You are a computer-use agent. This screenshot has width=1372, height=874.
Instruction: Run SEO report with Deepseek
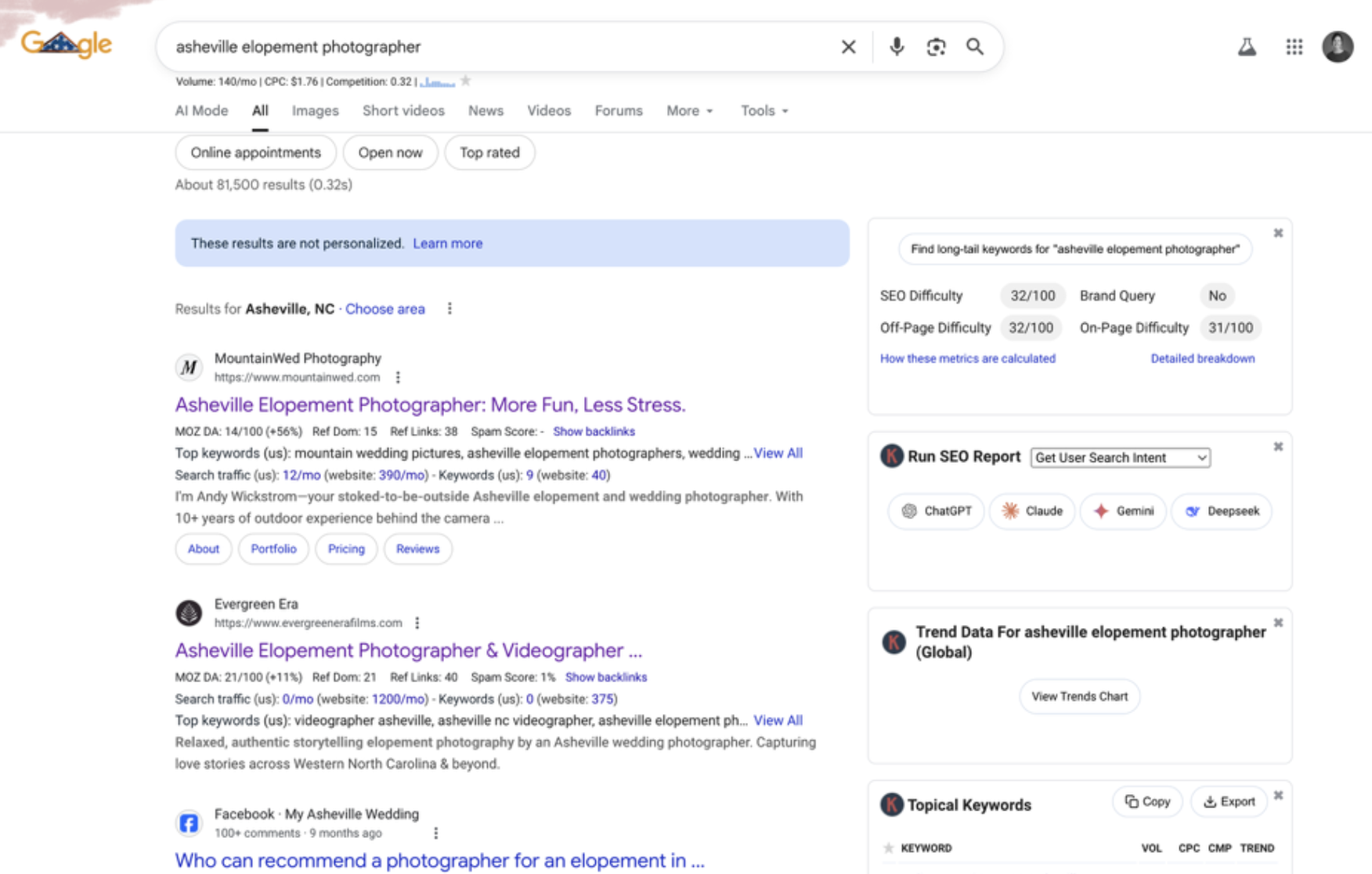[x=1221, y=511]
